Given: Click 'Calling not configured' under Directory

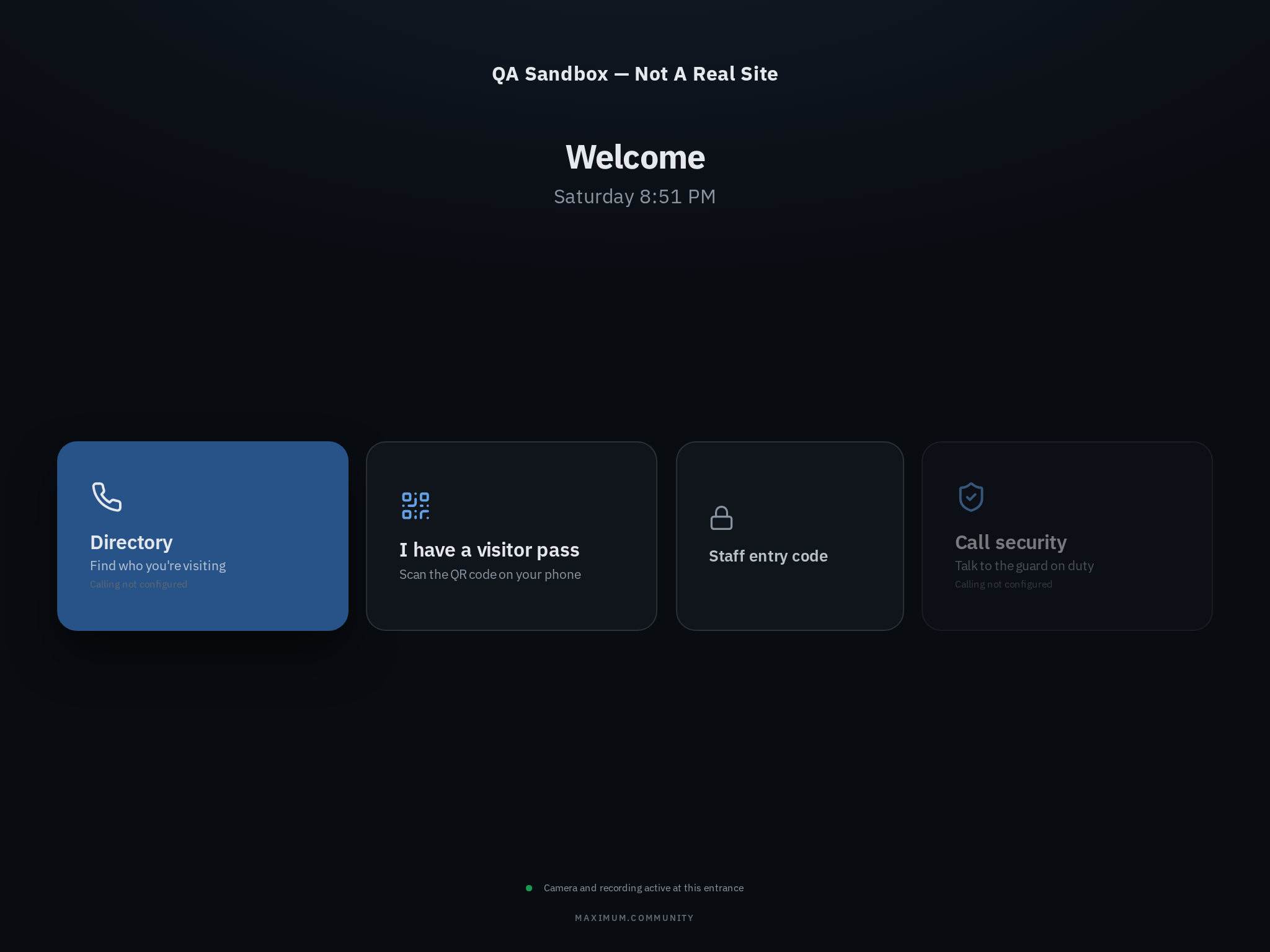Looking at the screenshot, I should [x=138, y=584].
